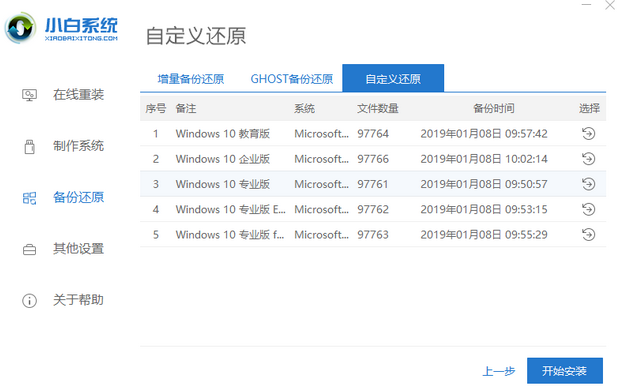Click the 其他设置 toolbox icon
Screen dimensions: 619x388
(29, 249)
